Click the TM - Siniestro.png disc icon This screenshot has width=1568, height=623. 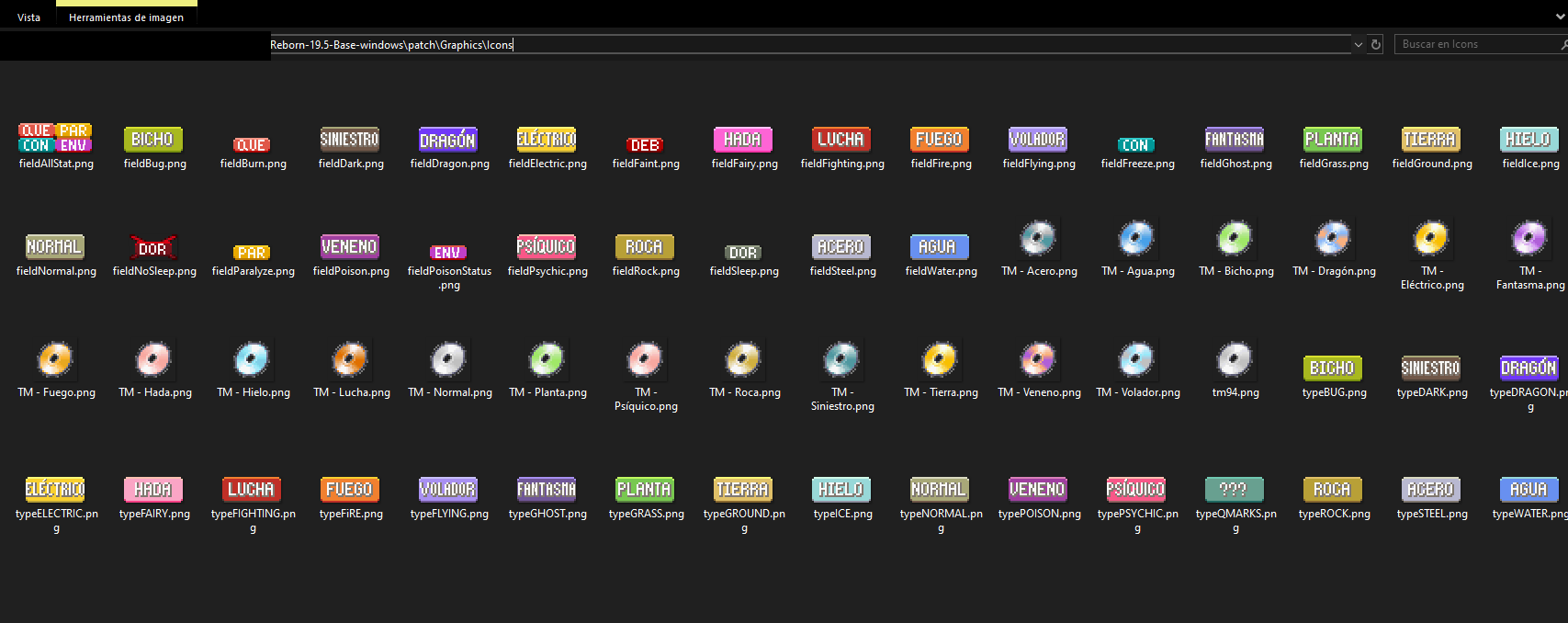point(841,359)
